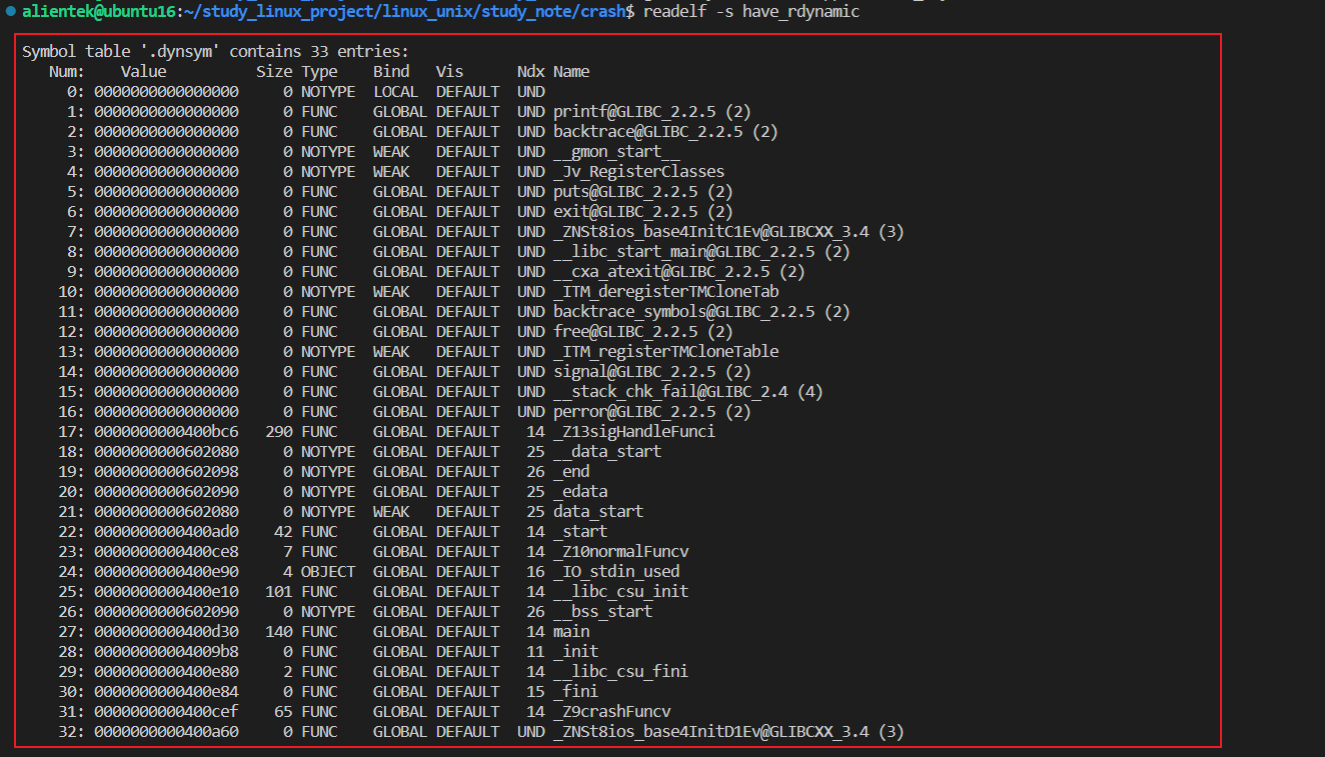Click the data_start symbol in row 21
The height and width of the screenshot is (757, 1325).
point(598,511)
